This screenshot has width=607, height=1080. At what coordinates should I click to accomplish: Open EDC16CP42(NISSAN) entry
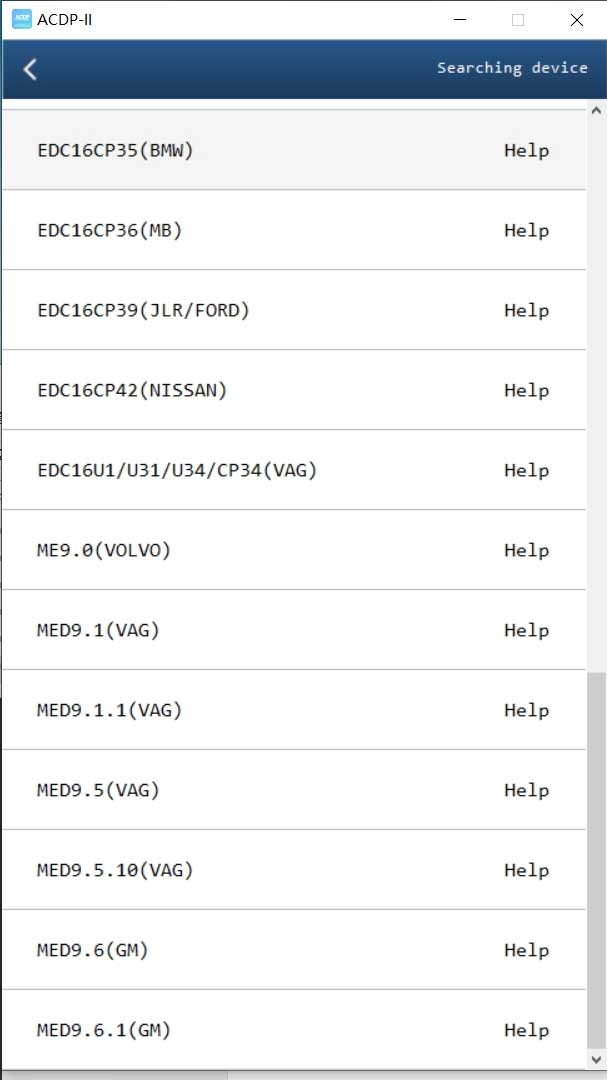132,391
